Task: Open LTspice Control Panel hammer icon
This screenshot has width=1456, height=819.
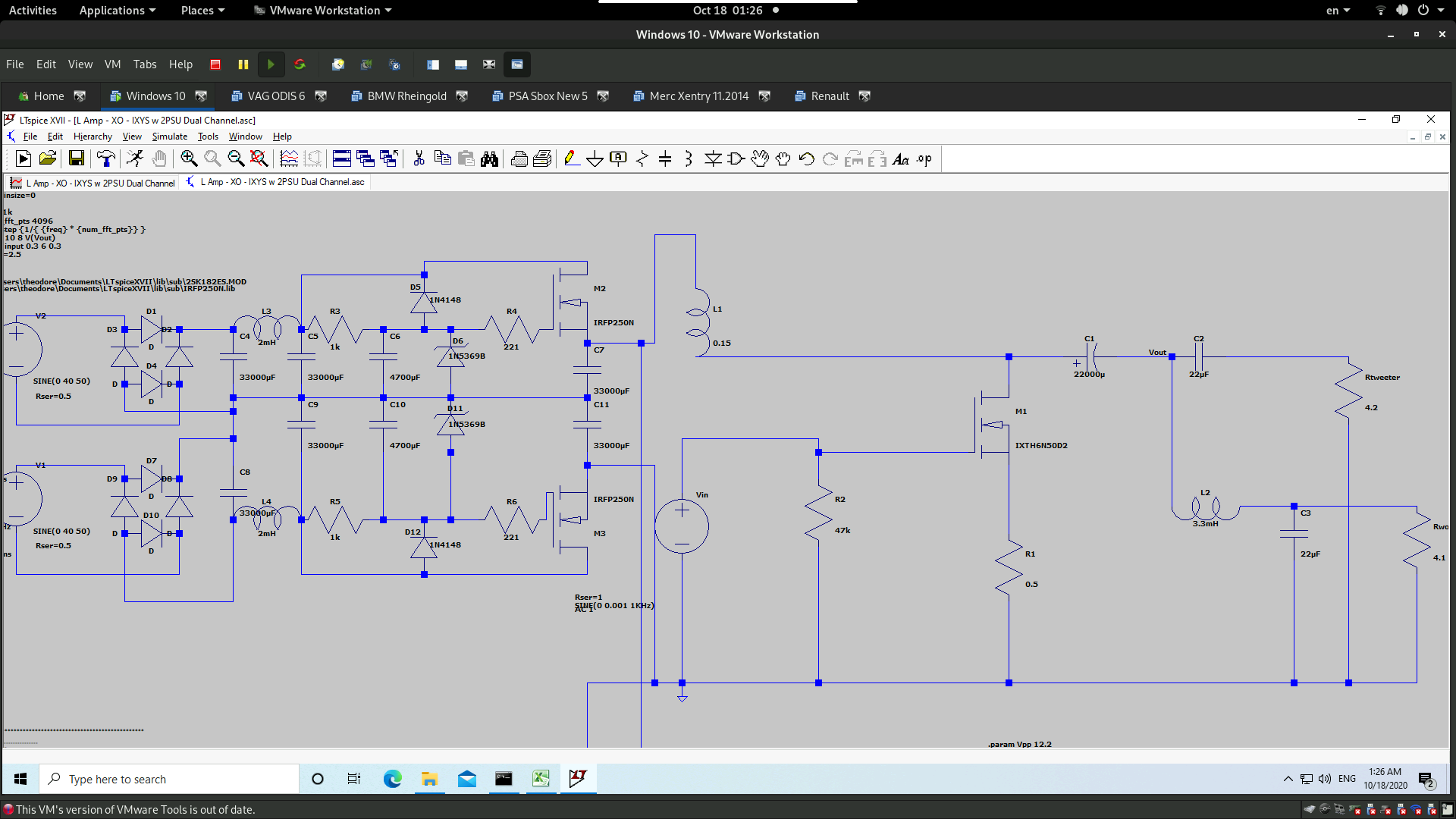Action: (x=105, y=158)
